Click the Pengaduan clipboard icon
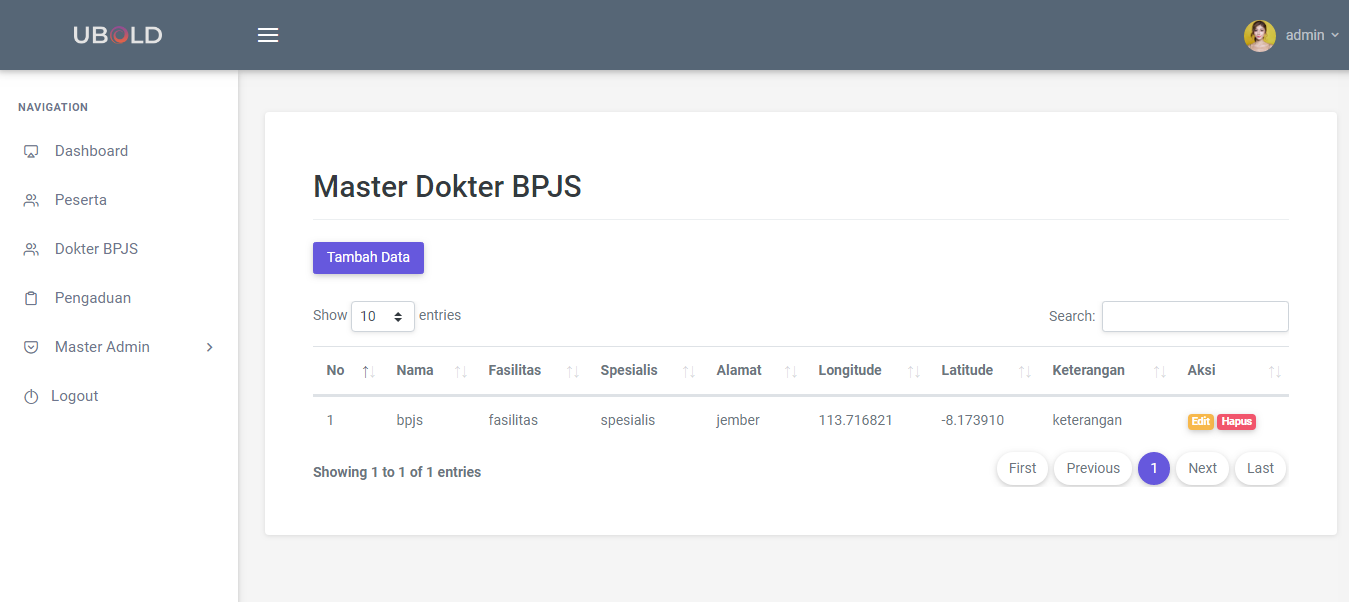Screen dimensions: 1349x602 tap(31, 298)
